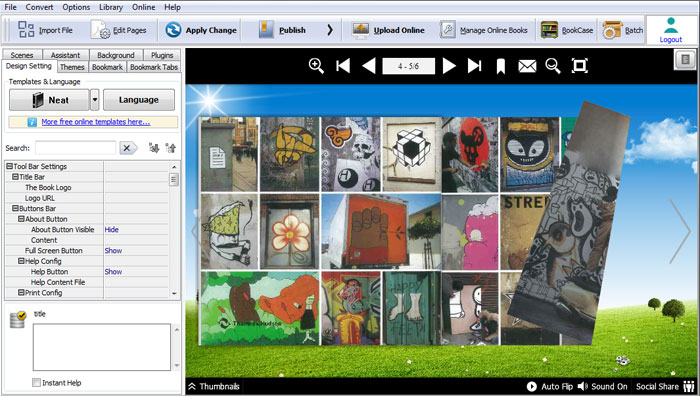
Task: Click Upload Online icon
Action: [361, 30]
